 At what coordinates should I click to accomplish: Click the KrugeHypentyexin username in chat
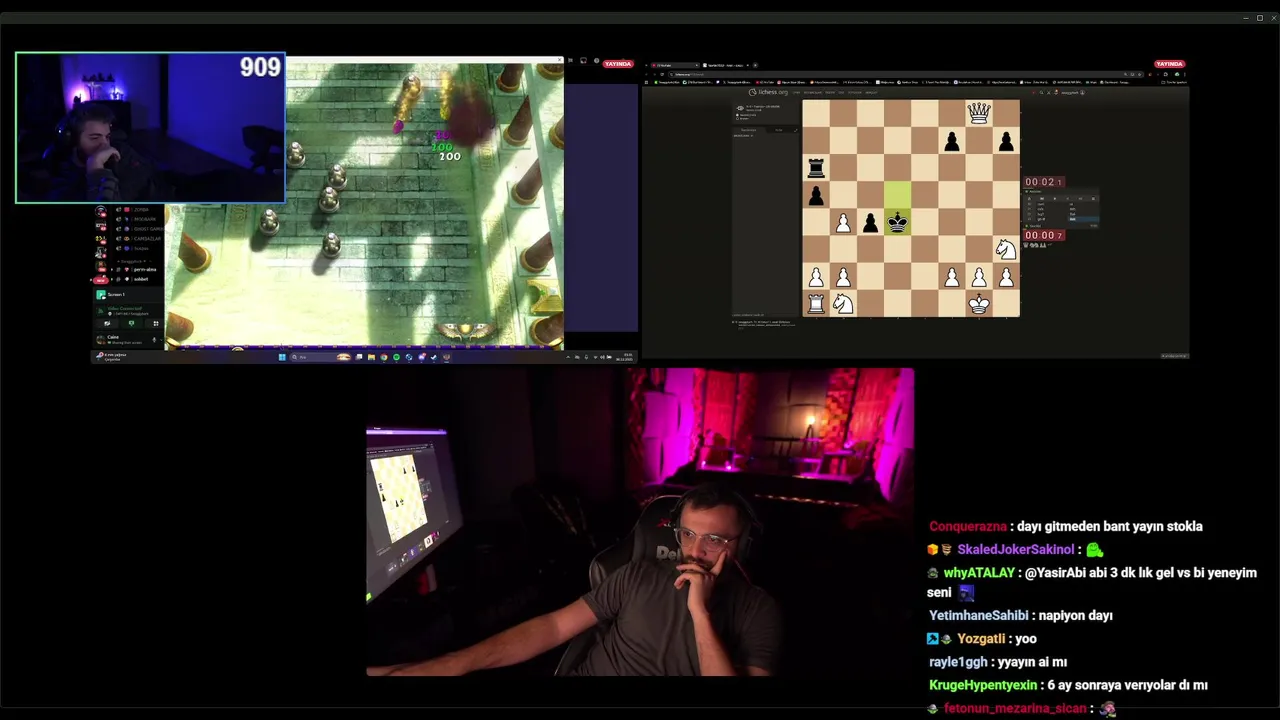click(x=982, y=685)
